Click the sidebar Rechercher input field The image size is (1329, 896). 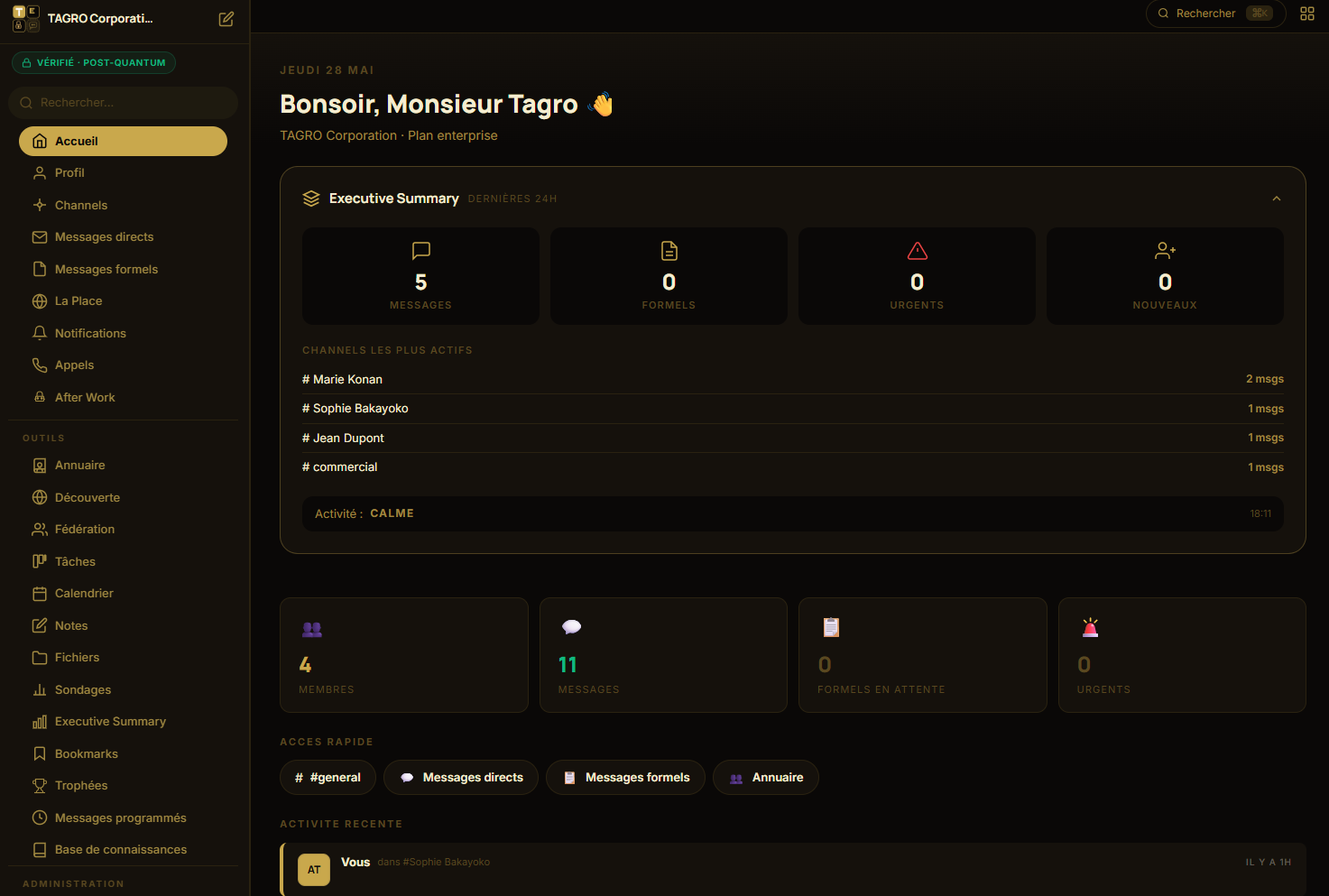tap(123, 103)
